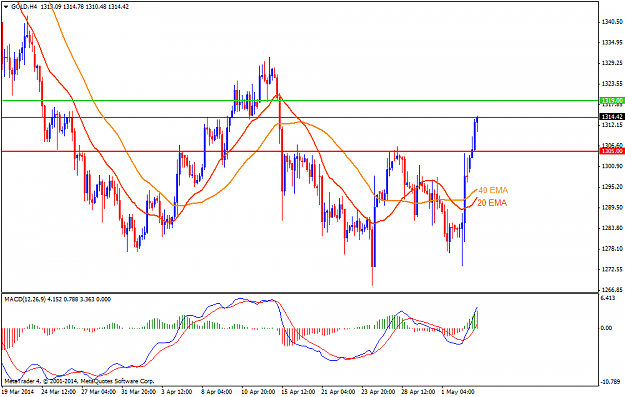Screen dimensions: 625x397
Task: Click the 1334.95 price scale label
Action: [x=612, y=42]
